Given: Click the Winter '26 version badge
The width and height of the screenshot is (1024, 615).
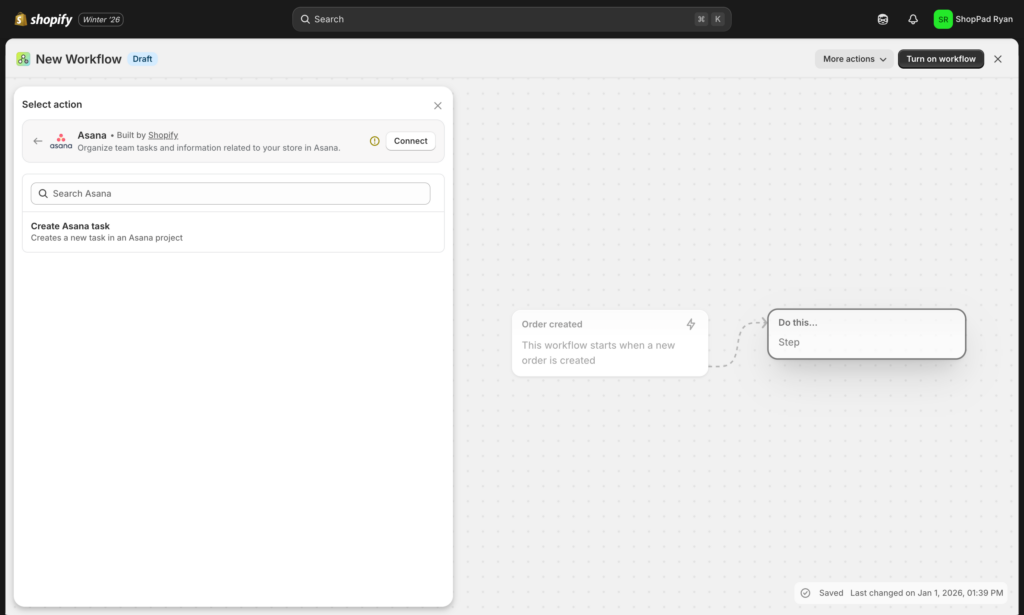Looking at the screenshot, I should coord(100,18).
